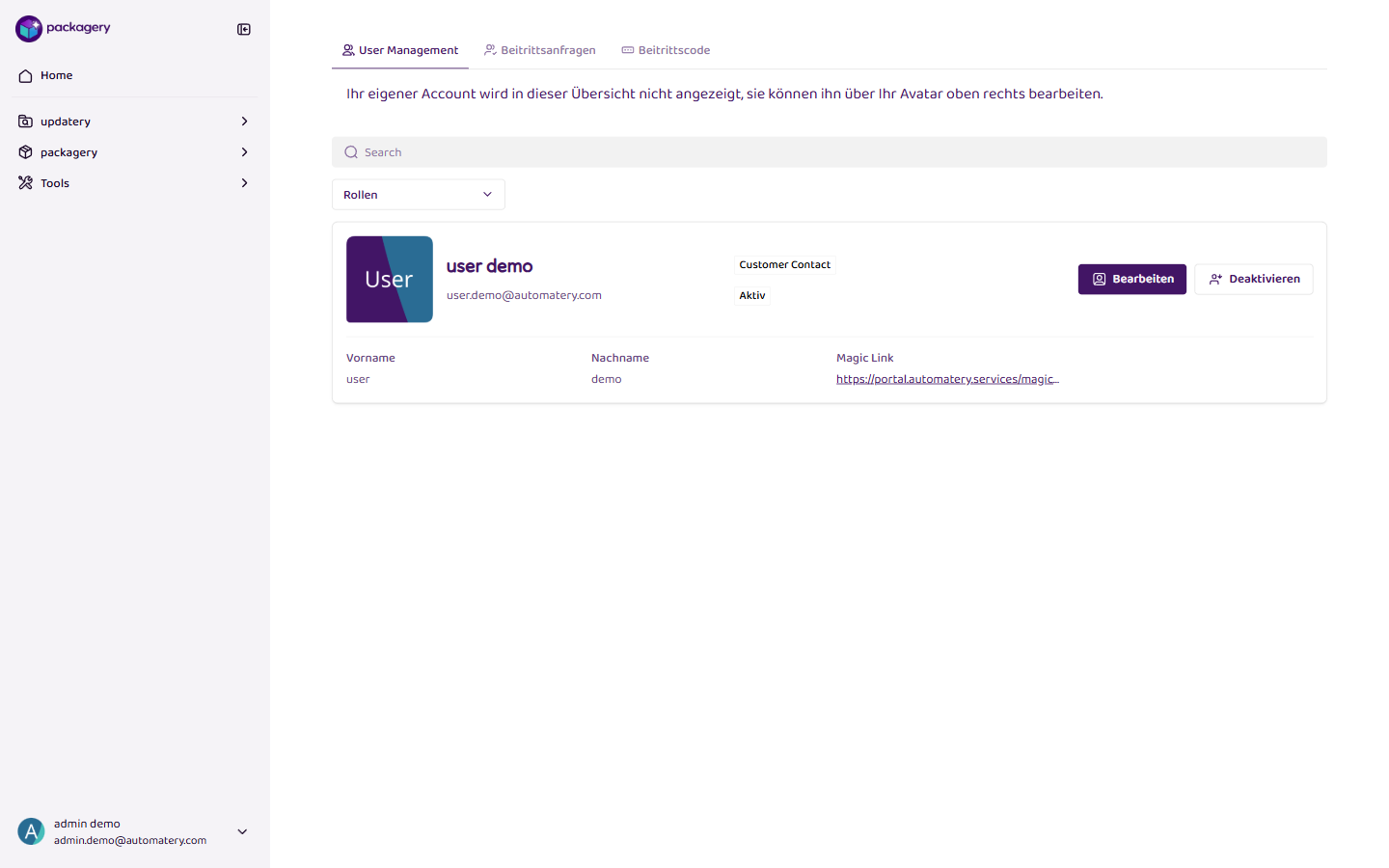Open the Magic Link URL
The image size is (1389, 868).
[x=947, y=379]
